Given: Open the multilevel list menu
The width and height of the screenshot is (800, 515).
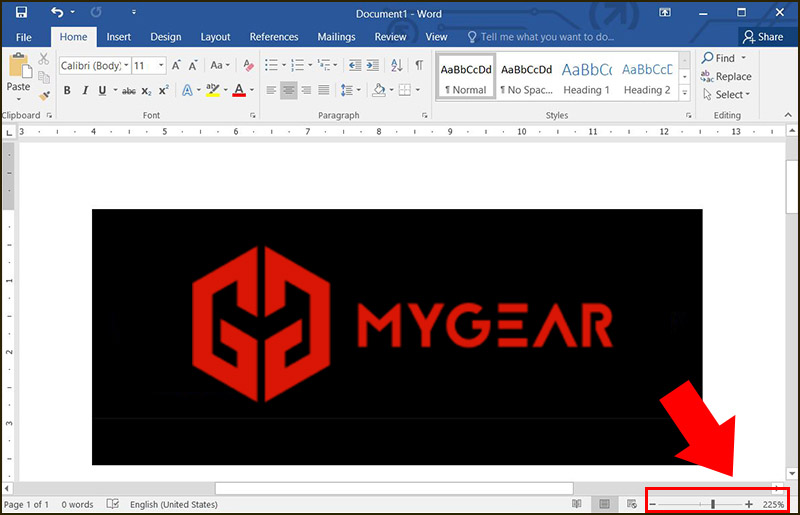Looking at the screenshot, I should 327,65.
